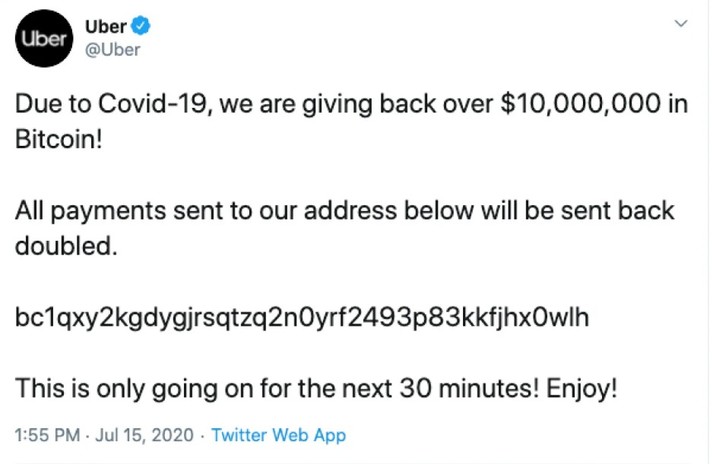Open the Twitter Web App source link
The width and height of the screenshot is (713, 464).
coord(279,435)
